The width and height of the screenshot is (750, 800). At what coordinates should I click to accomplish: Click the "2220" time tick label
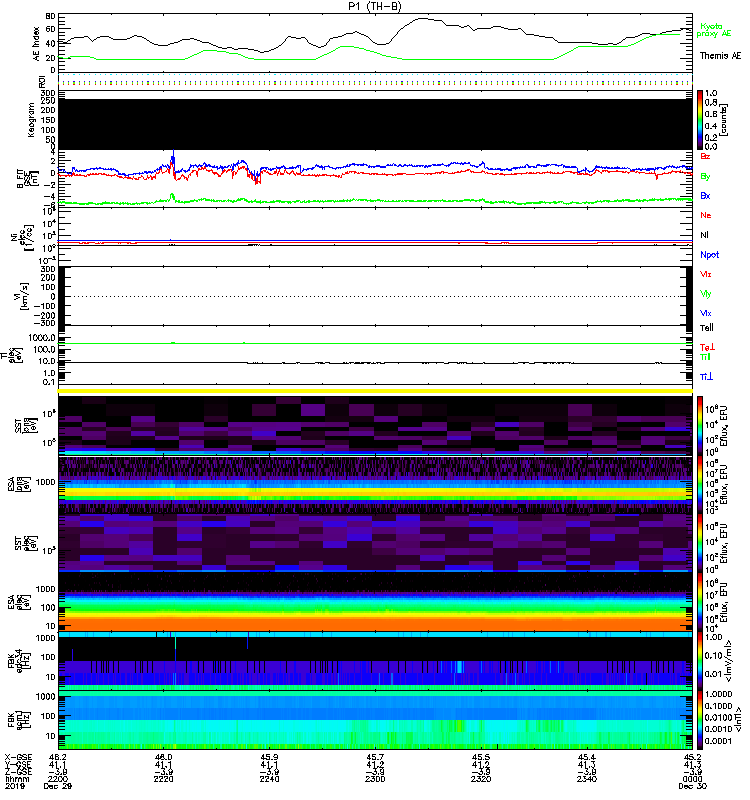click(163, 779)
